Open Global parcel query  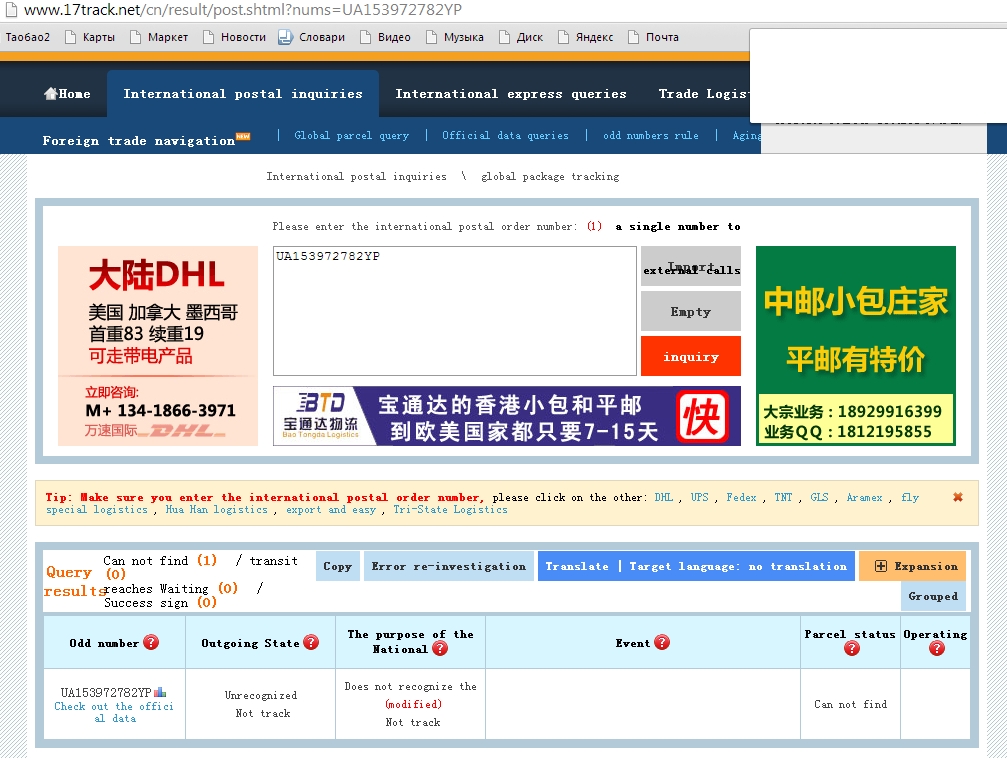[x=351, y=136]
